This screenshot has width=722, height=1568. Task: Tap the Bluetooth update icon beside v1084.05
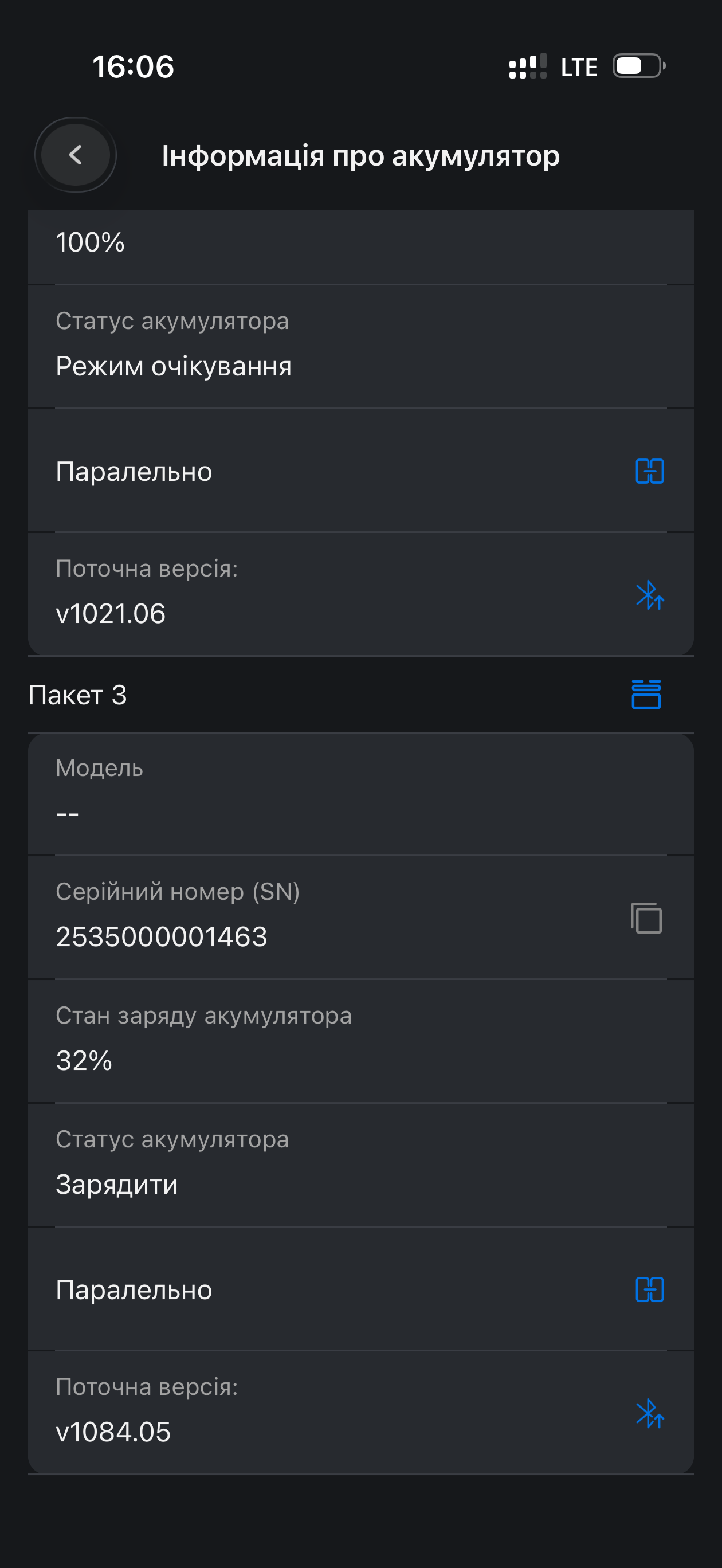650,1413
